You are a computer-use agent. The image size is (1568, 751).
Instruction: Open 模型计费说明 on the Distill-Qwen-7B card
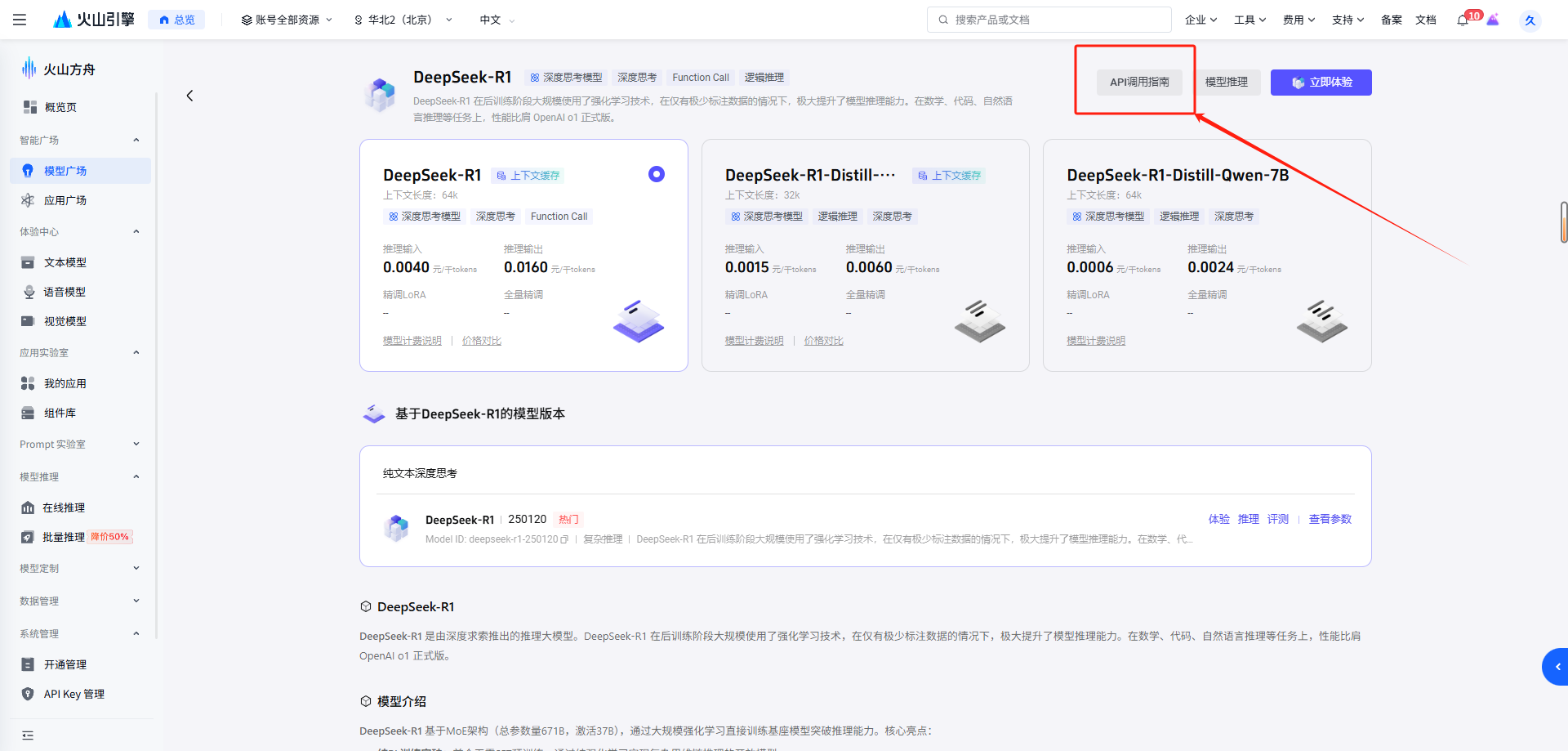1096,341
